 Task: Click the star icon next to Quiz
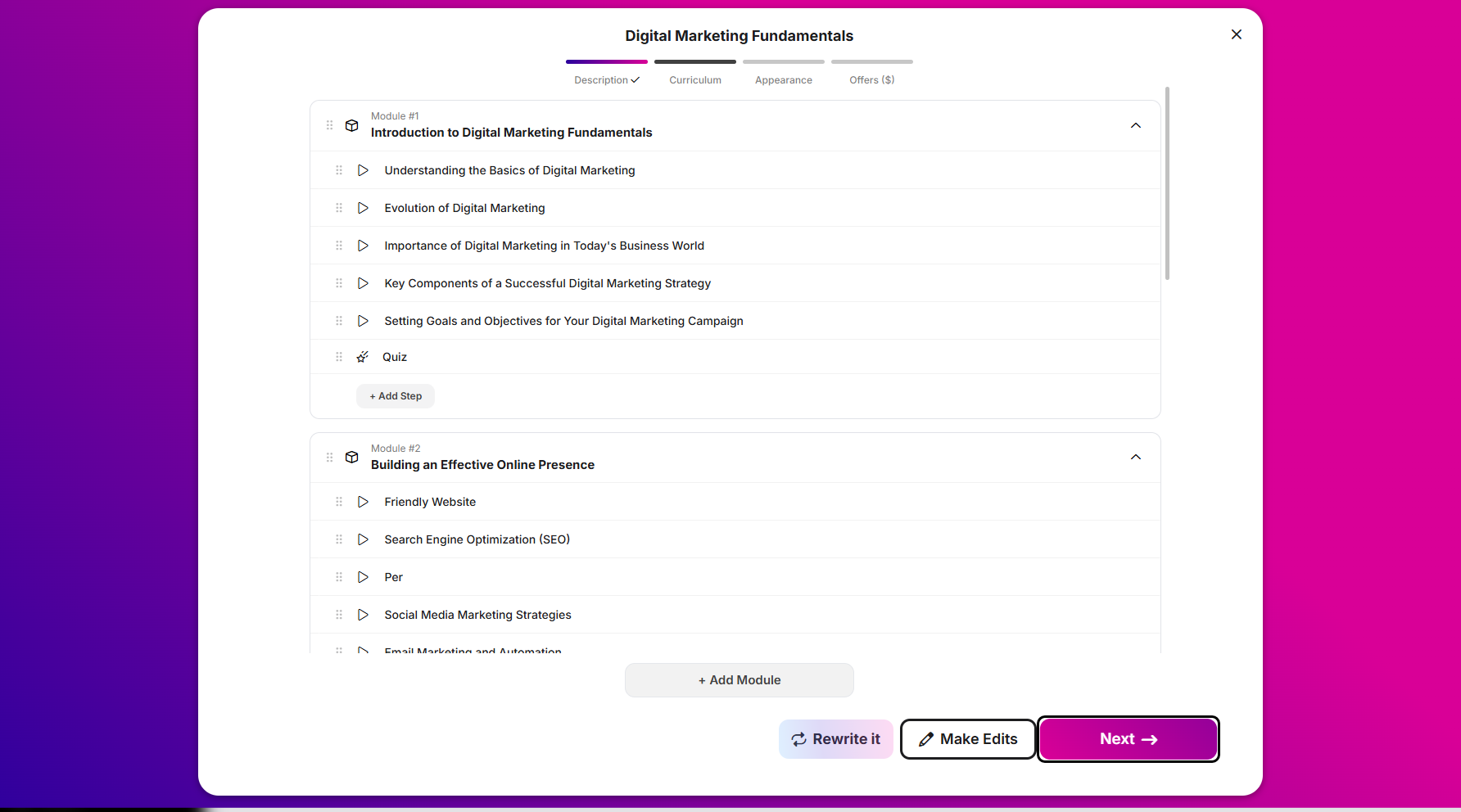(363, 357)
